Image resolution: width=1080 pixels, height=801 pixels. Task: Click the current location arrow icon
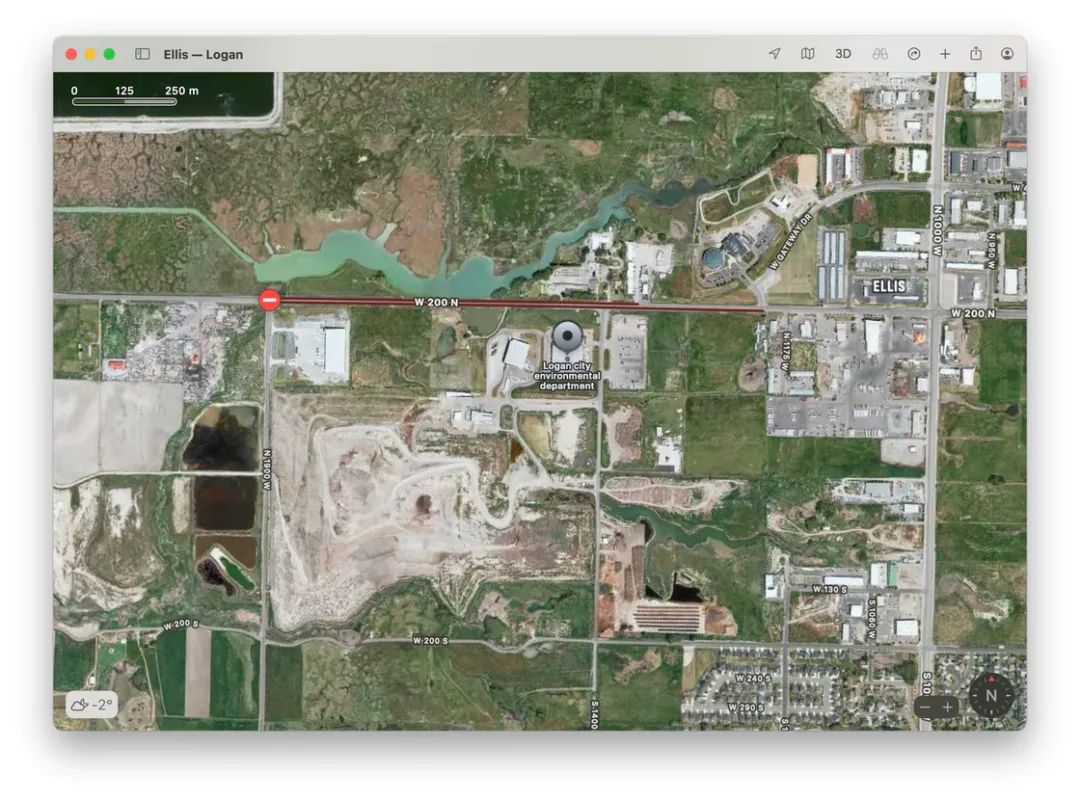(x=775, y=54)
